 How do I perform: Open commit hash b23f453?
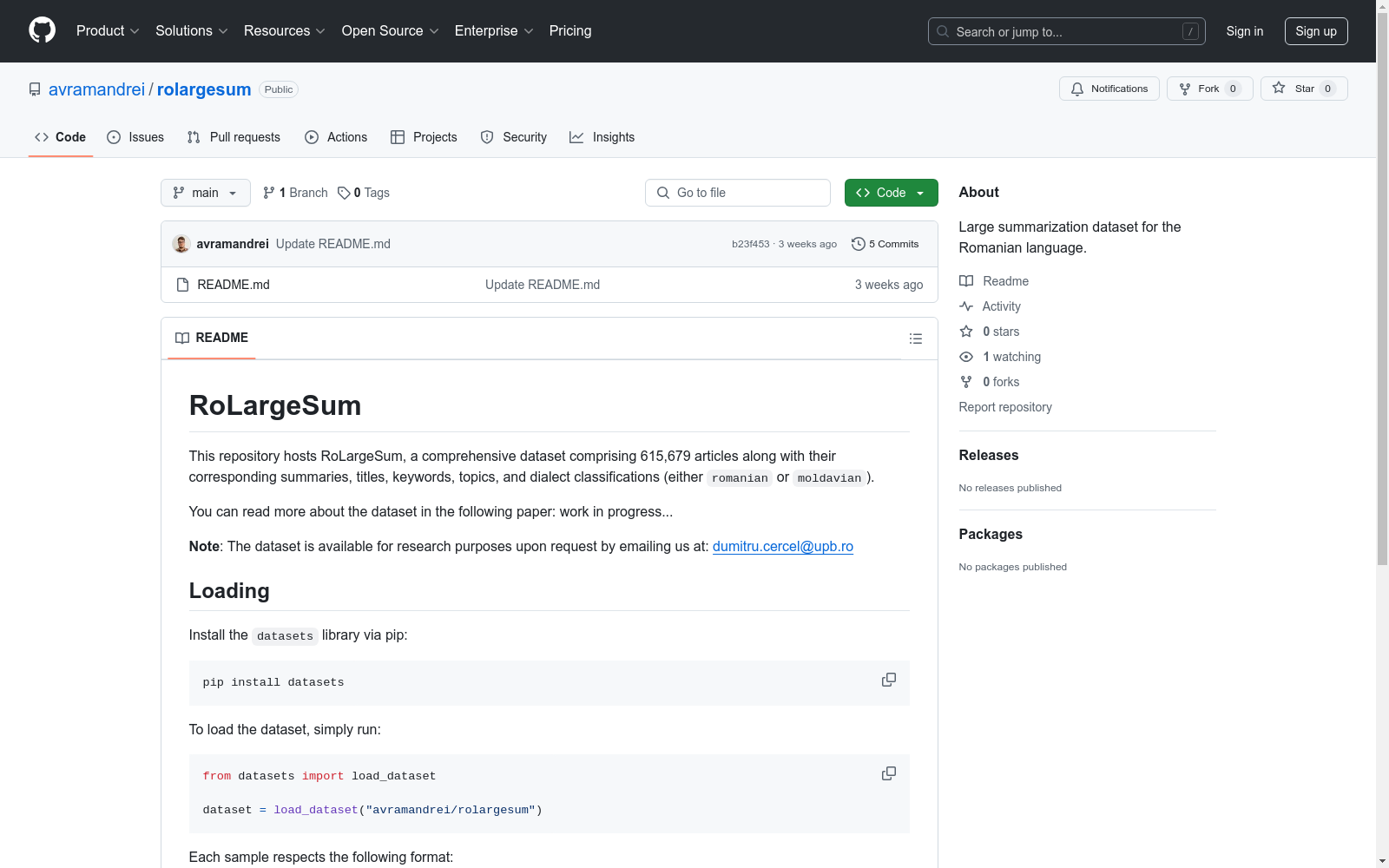(x=751, y=244)
